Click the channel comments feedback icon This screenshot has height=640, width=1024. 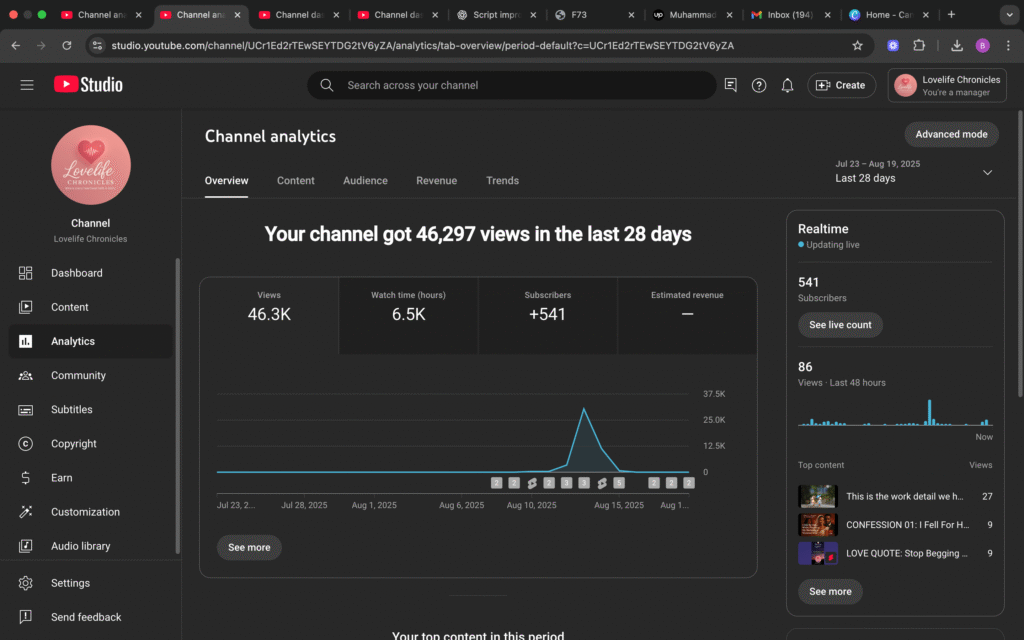(731, 85)
